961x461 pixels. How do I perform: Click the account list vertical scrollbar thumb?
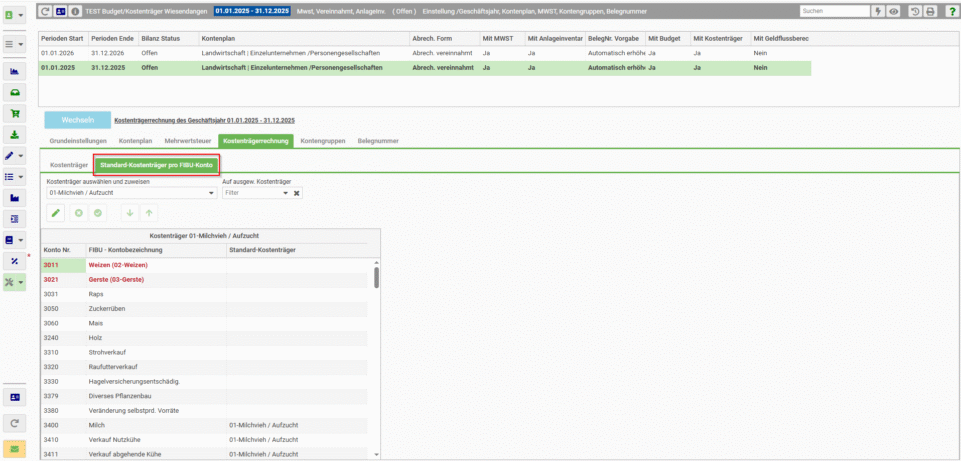click(376, 277)
